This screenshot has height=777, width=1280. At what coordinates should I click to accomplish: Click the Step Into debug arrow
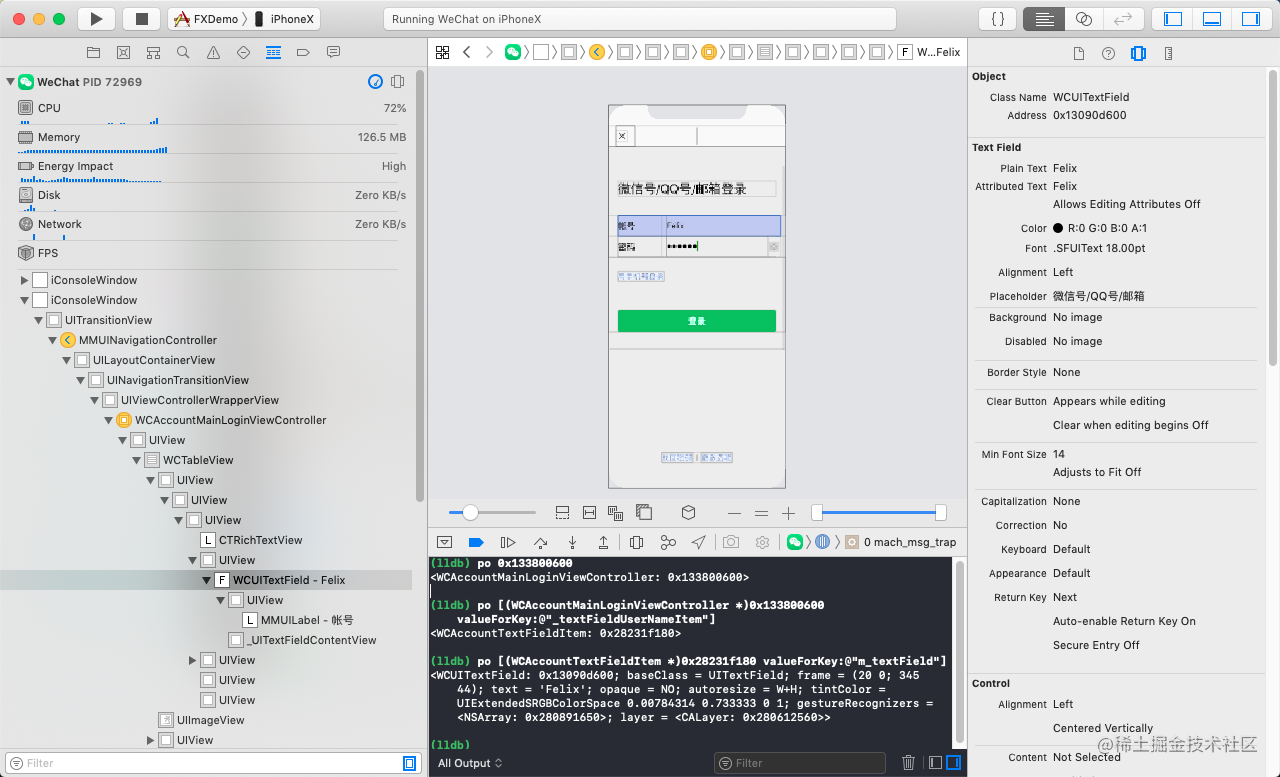pos(572,542)
